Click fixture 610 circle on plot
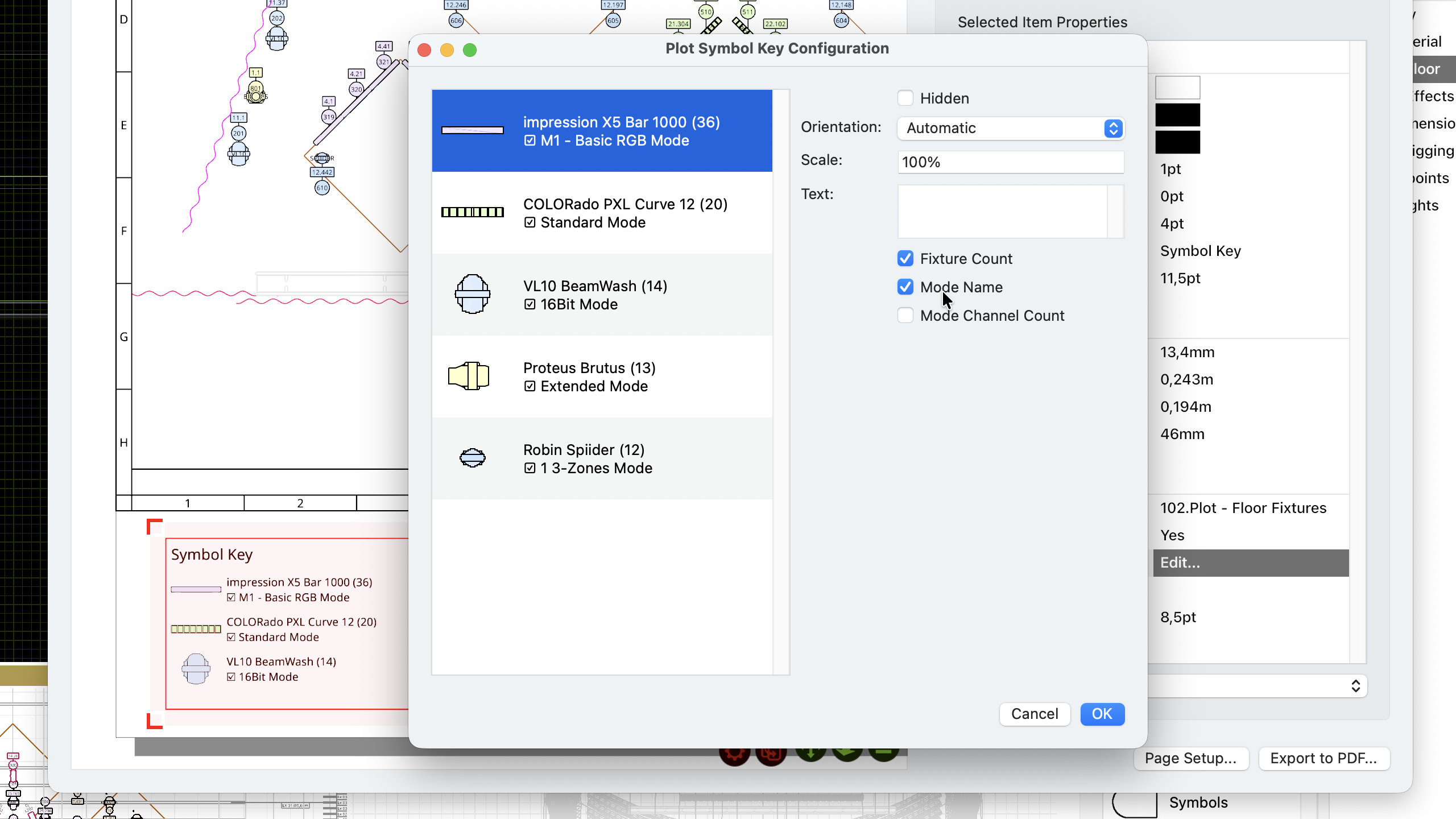The image size is (1456, 819). 322,188
